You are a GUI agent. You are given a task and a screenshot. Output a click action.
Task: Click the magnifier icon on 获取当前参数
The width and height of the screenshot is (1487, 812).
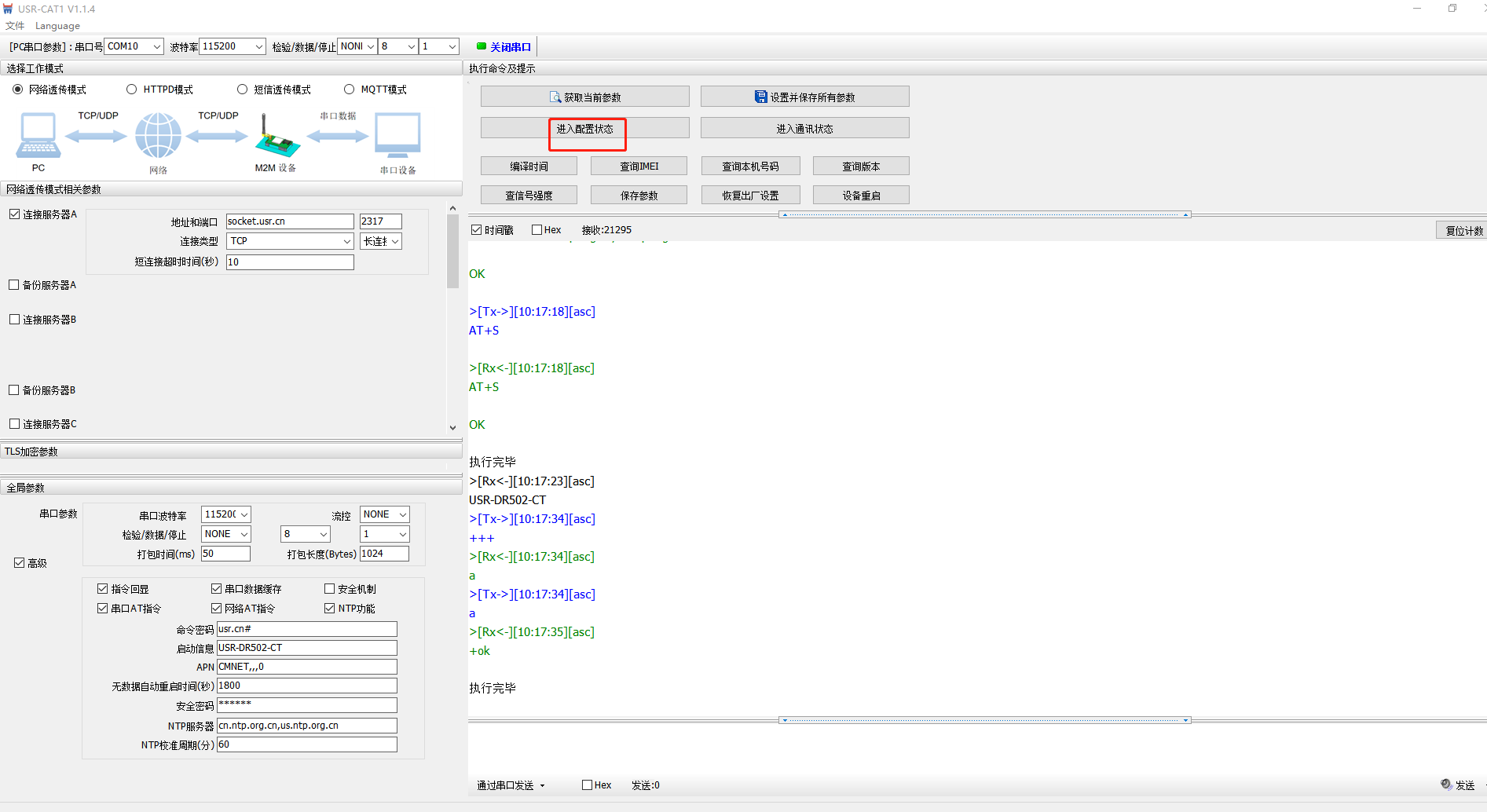tap(555, 97)
